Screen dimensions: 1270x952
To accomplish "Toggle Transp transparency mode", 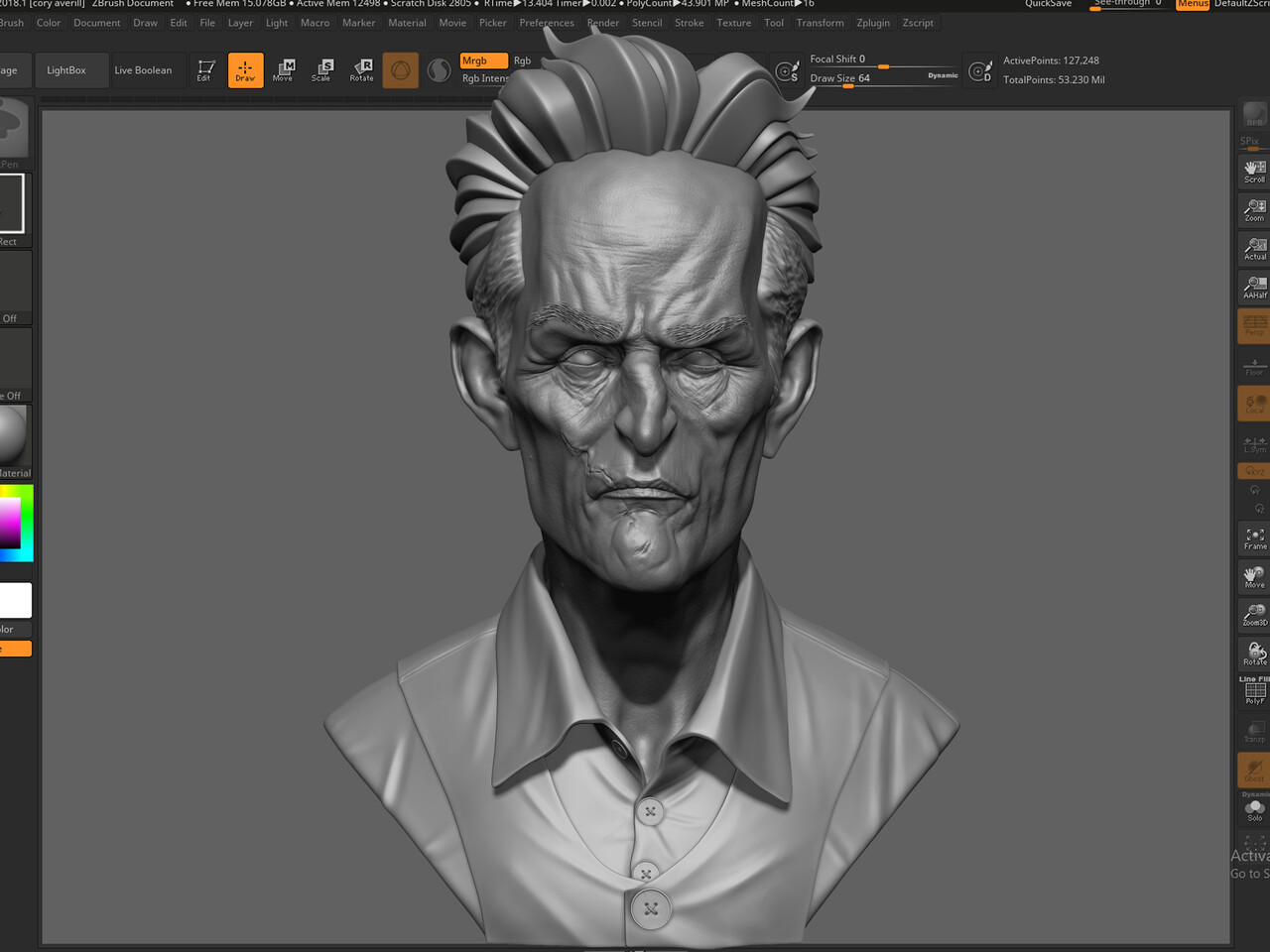I will click(x=1254, y=731).
